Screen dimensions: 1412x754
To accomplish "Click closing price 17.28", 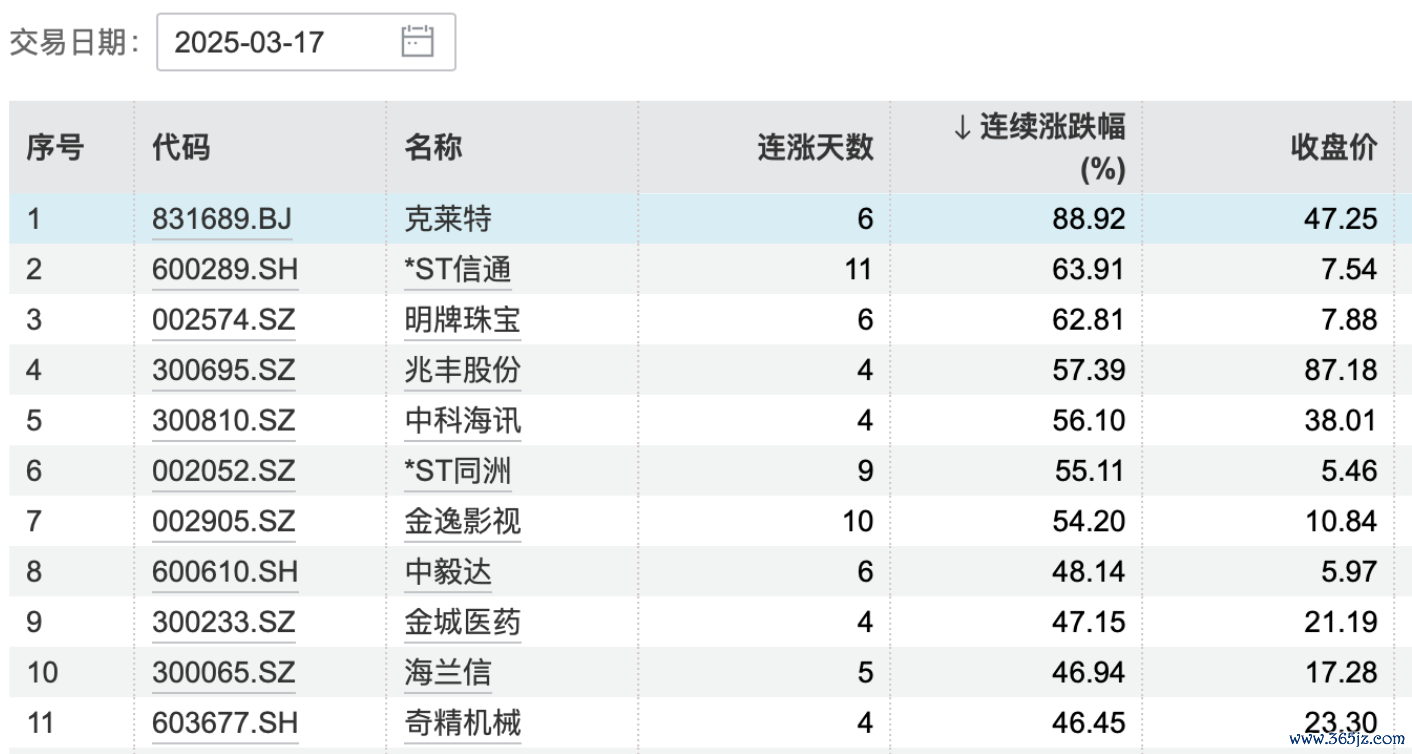I will pos(1342,672).
